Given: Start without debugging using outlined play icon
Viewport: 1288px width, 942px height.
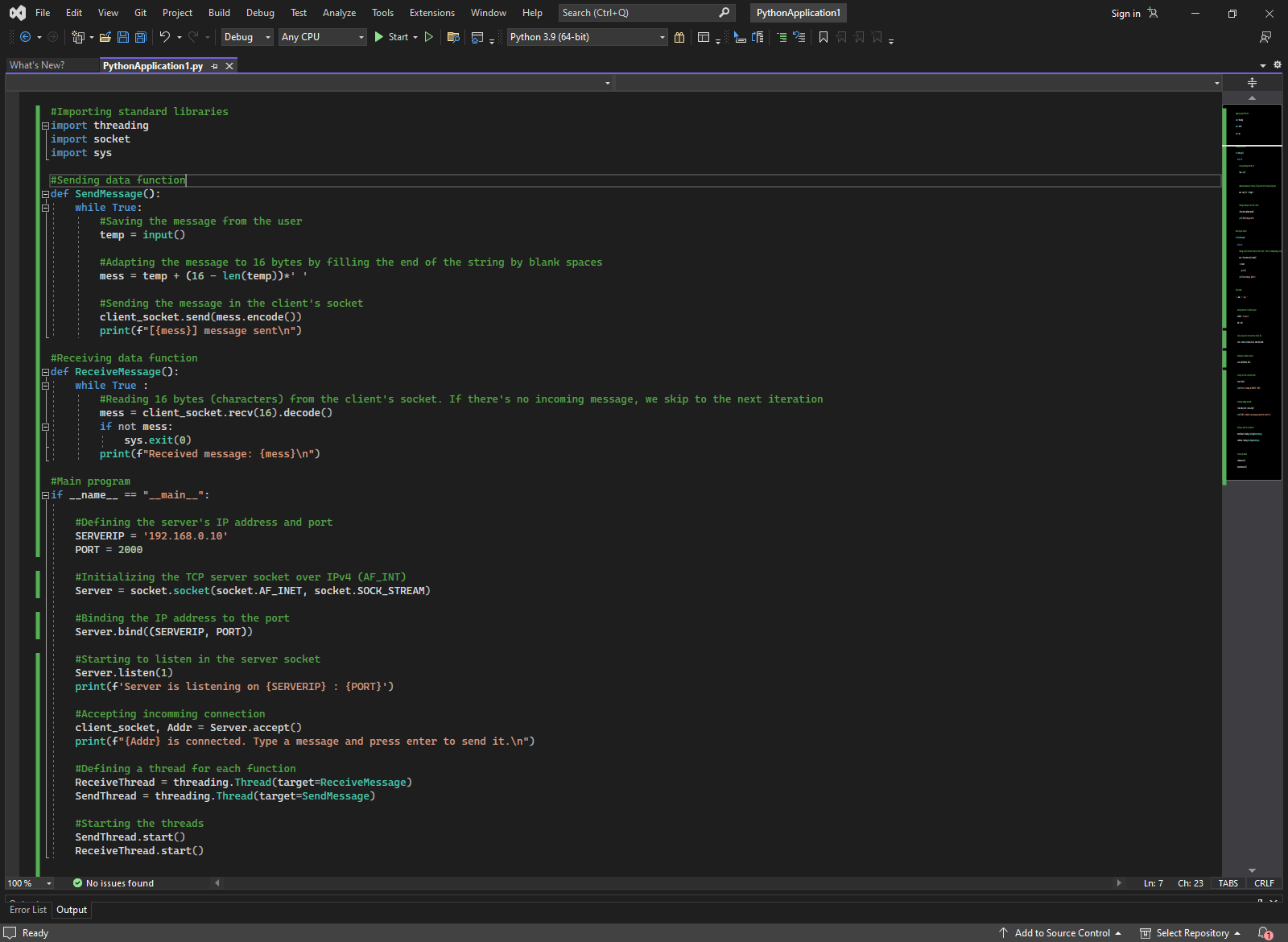Looking at the screenshot, I should click(429, 37).
